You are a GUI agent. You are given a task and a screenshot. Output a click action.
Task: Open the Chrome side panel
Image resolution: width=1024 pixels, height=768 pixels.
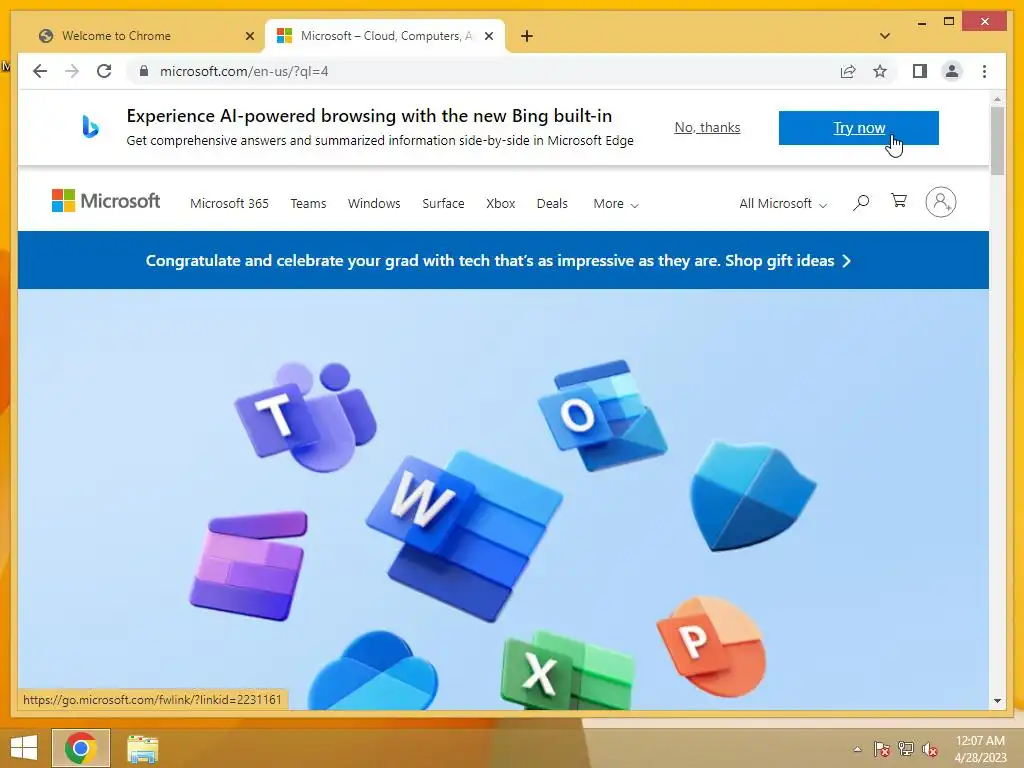point(920,71)
